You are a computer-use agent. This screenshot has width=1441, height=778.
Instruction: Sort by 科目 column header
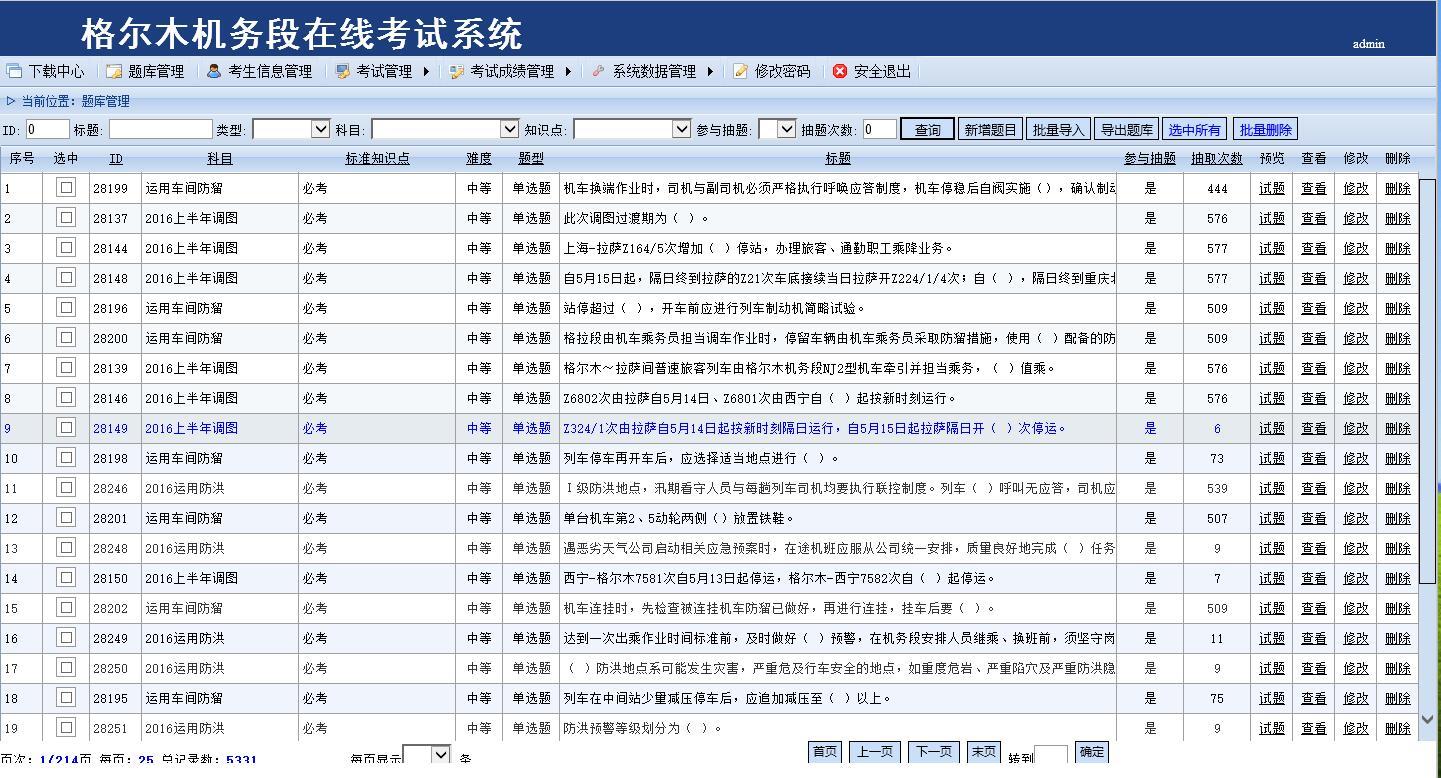tap(220, 158)
